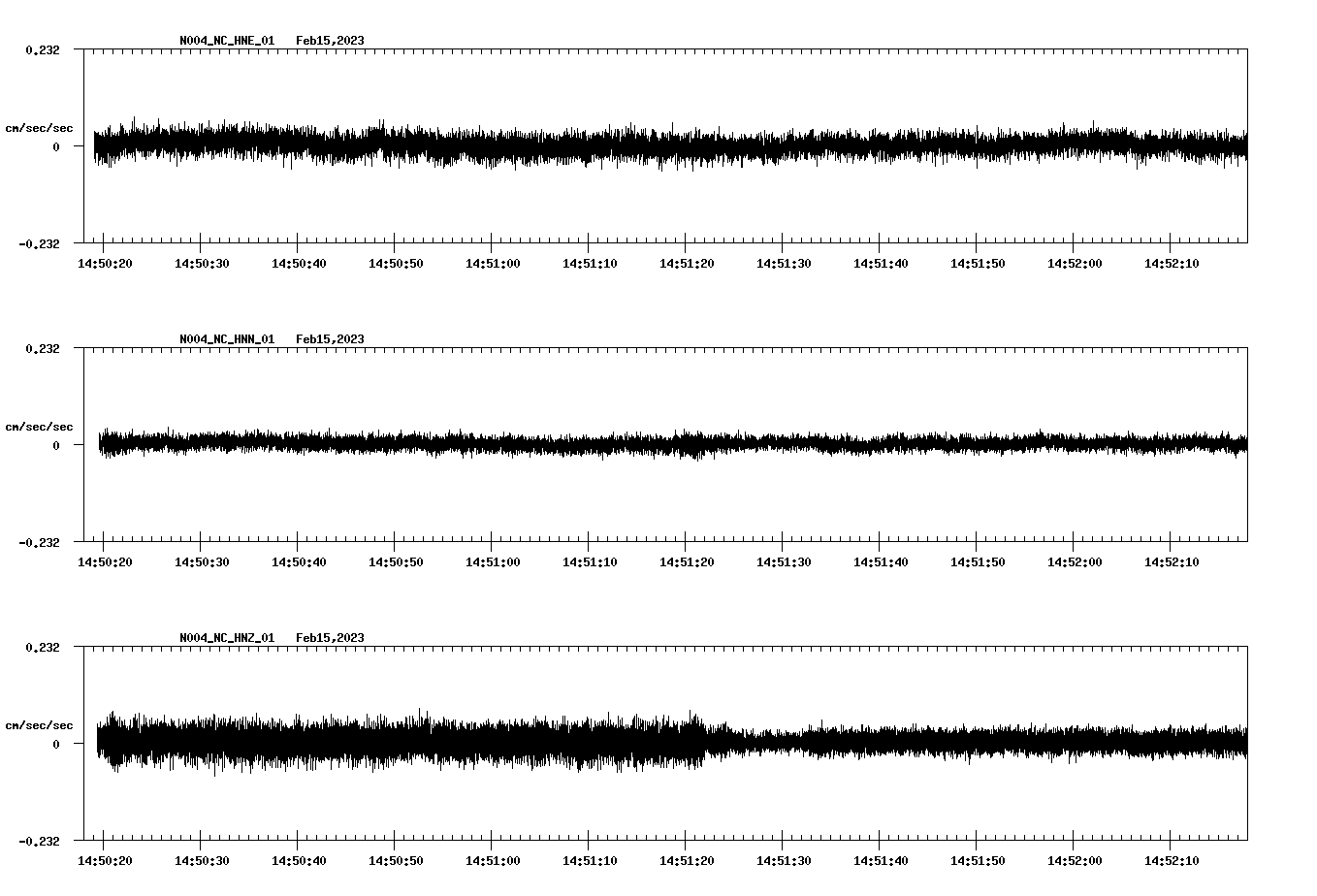Click 14:50:20 time label under HNZ plot
This screenshot has height=896, width=1317.
(105, 861)
